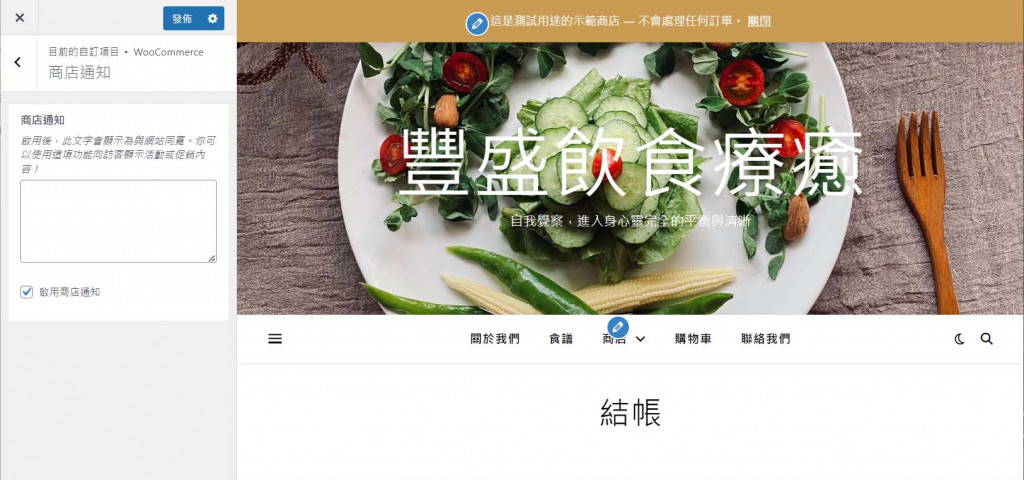Click the site title 豐盛飲食療癒

click(630, 163)
